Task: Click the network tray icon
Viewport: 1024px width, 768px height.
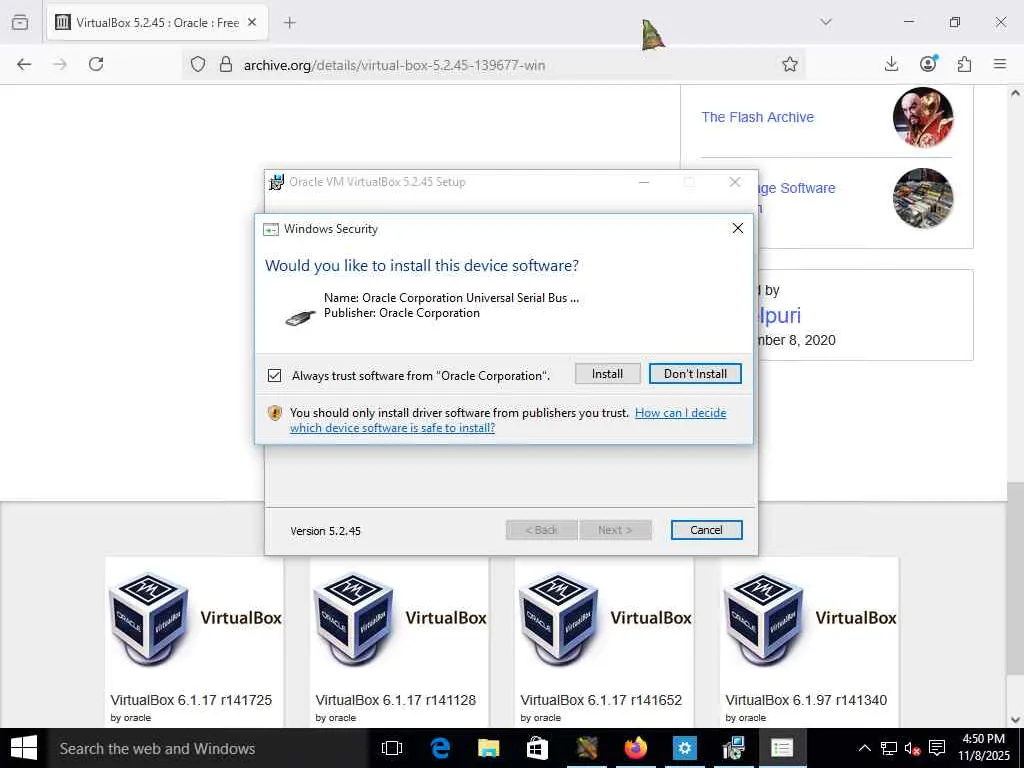Action: tap(889, 748)
